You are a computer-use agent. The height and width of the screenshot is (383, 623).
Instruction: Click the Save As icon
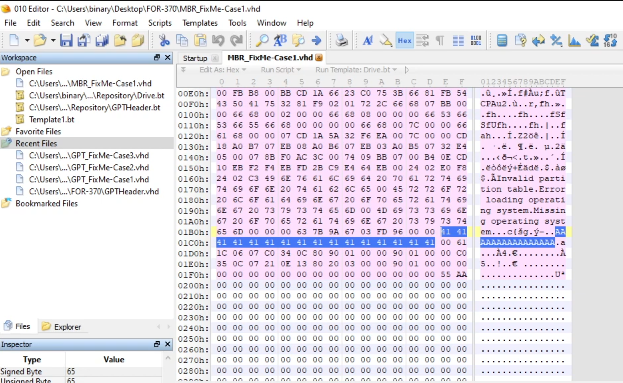pos(84,40)
